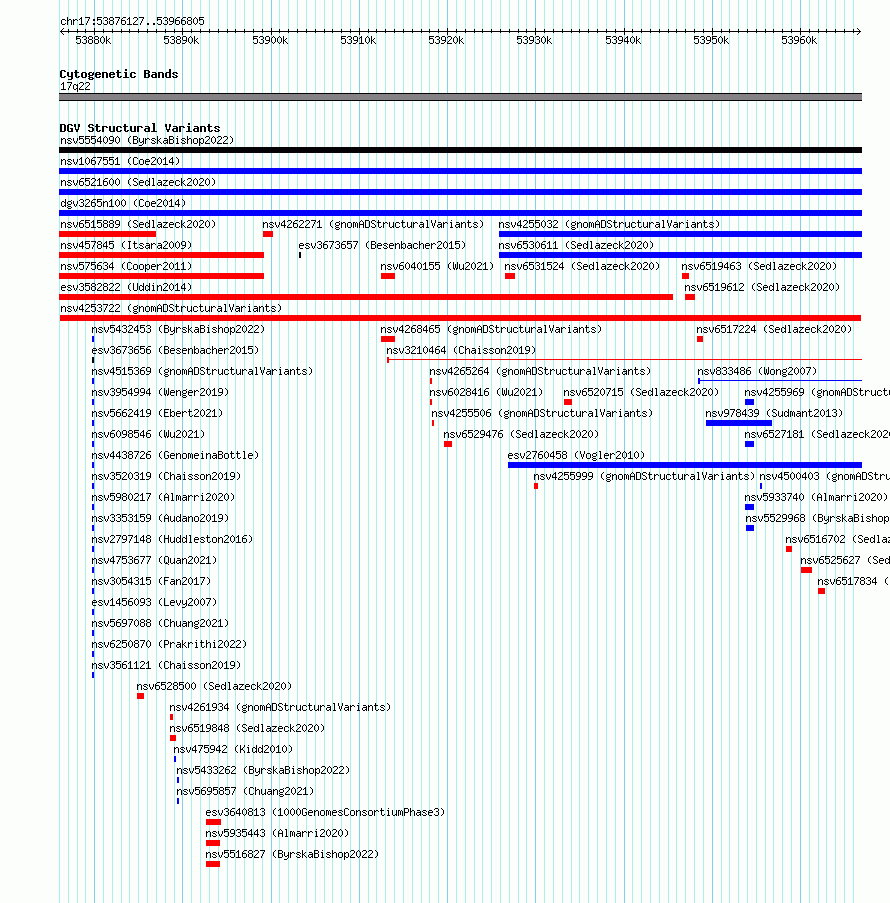Select nsv5933740 (Almarri2020) label
This screenshot has height=903, width=890.
816,498
